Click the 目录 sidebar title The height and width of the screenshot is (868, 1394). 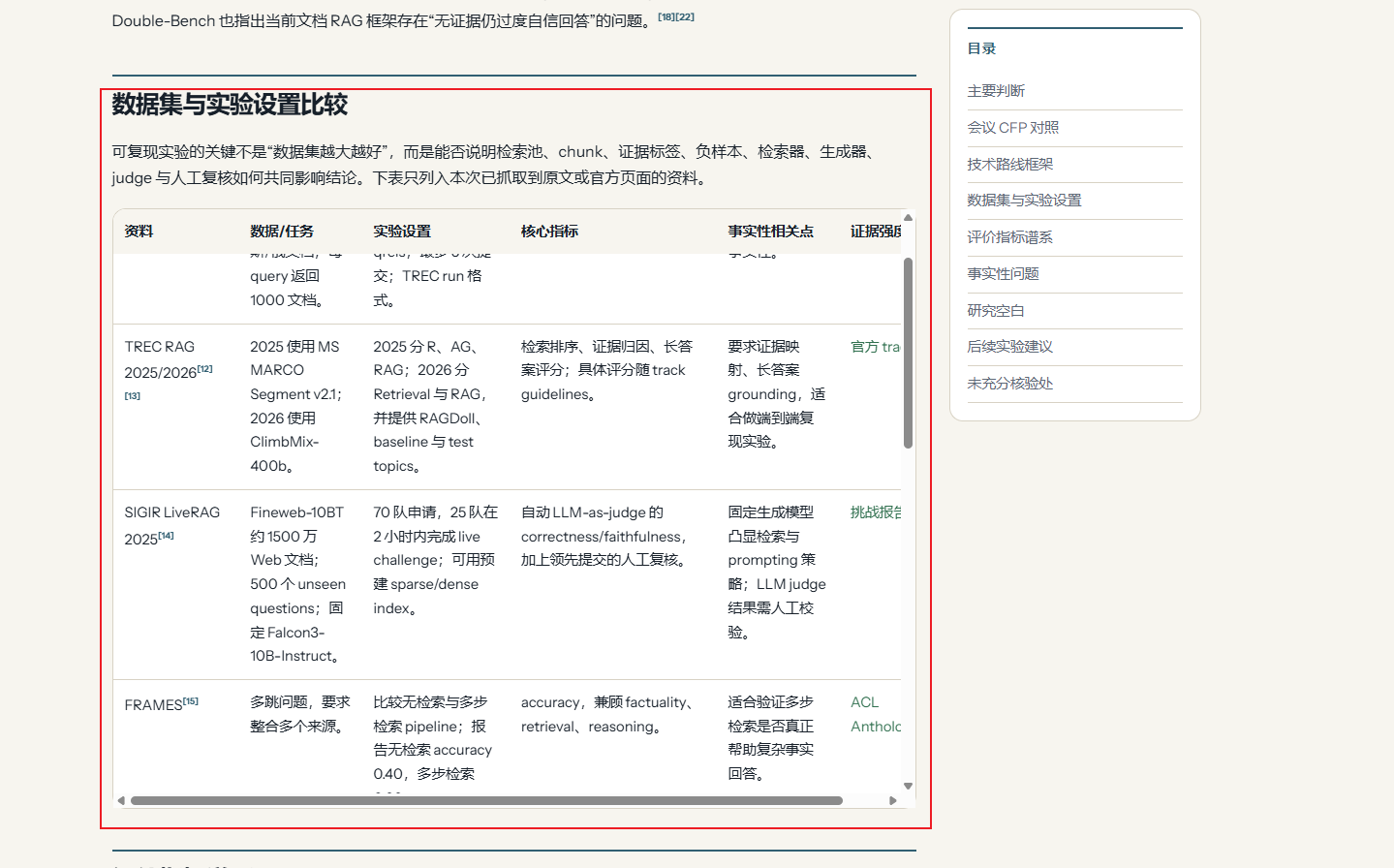pyautogui.click(x=981, y=48)
